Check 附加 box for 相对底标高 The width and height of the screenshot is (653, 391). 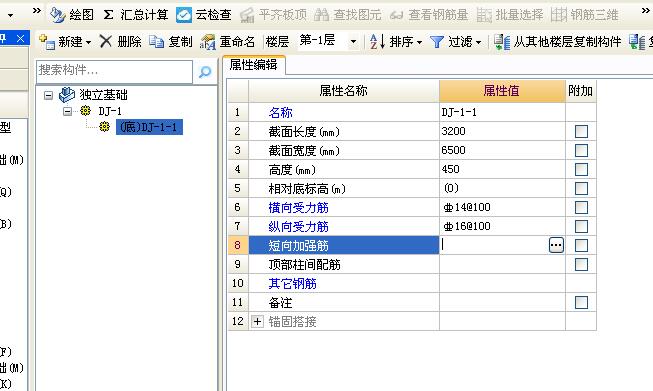pos(581,188)
